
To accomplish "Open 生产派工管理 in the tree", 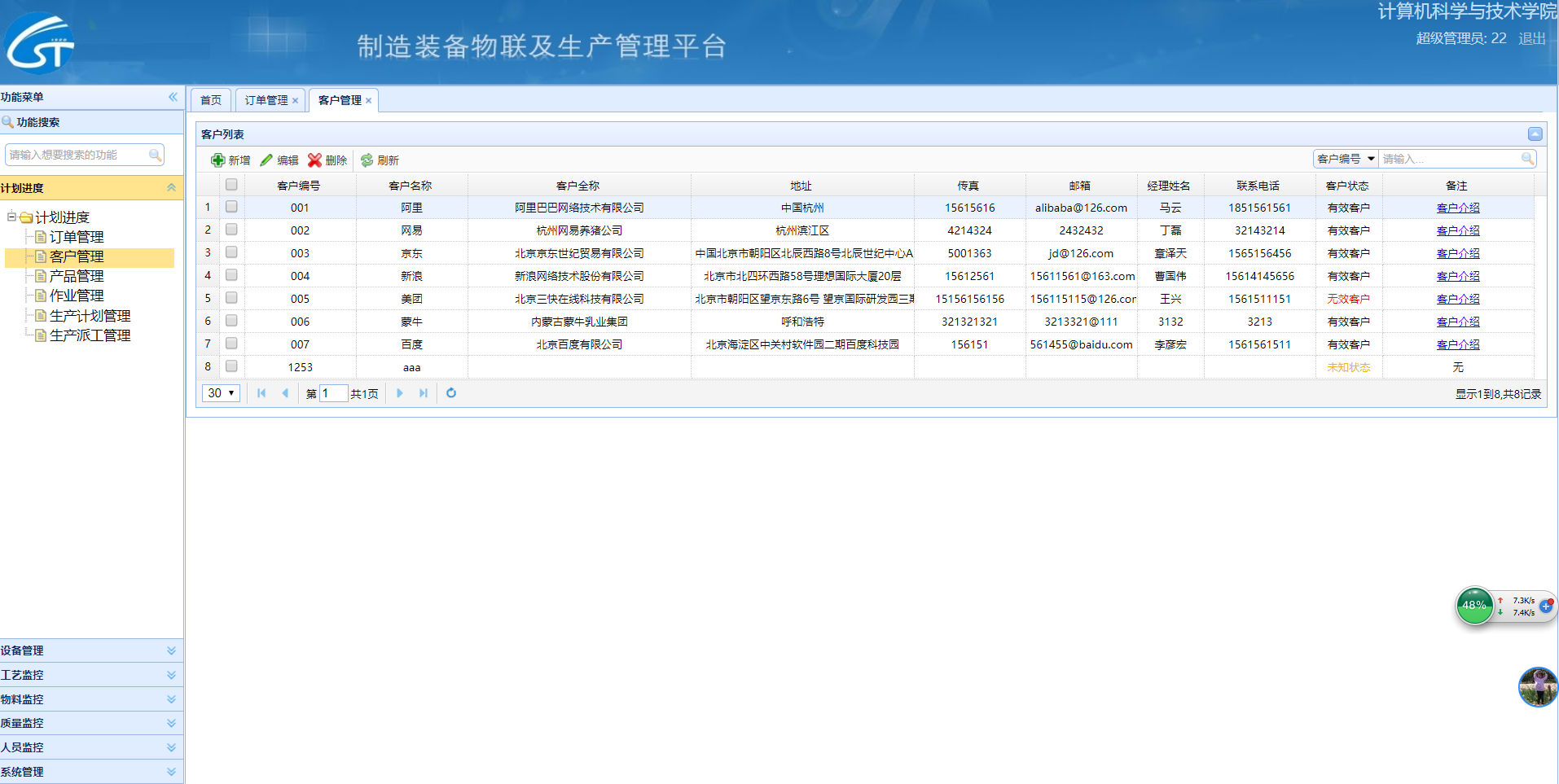I will tap(90, 335).
